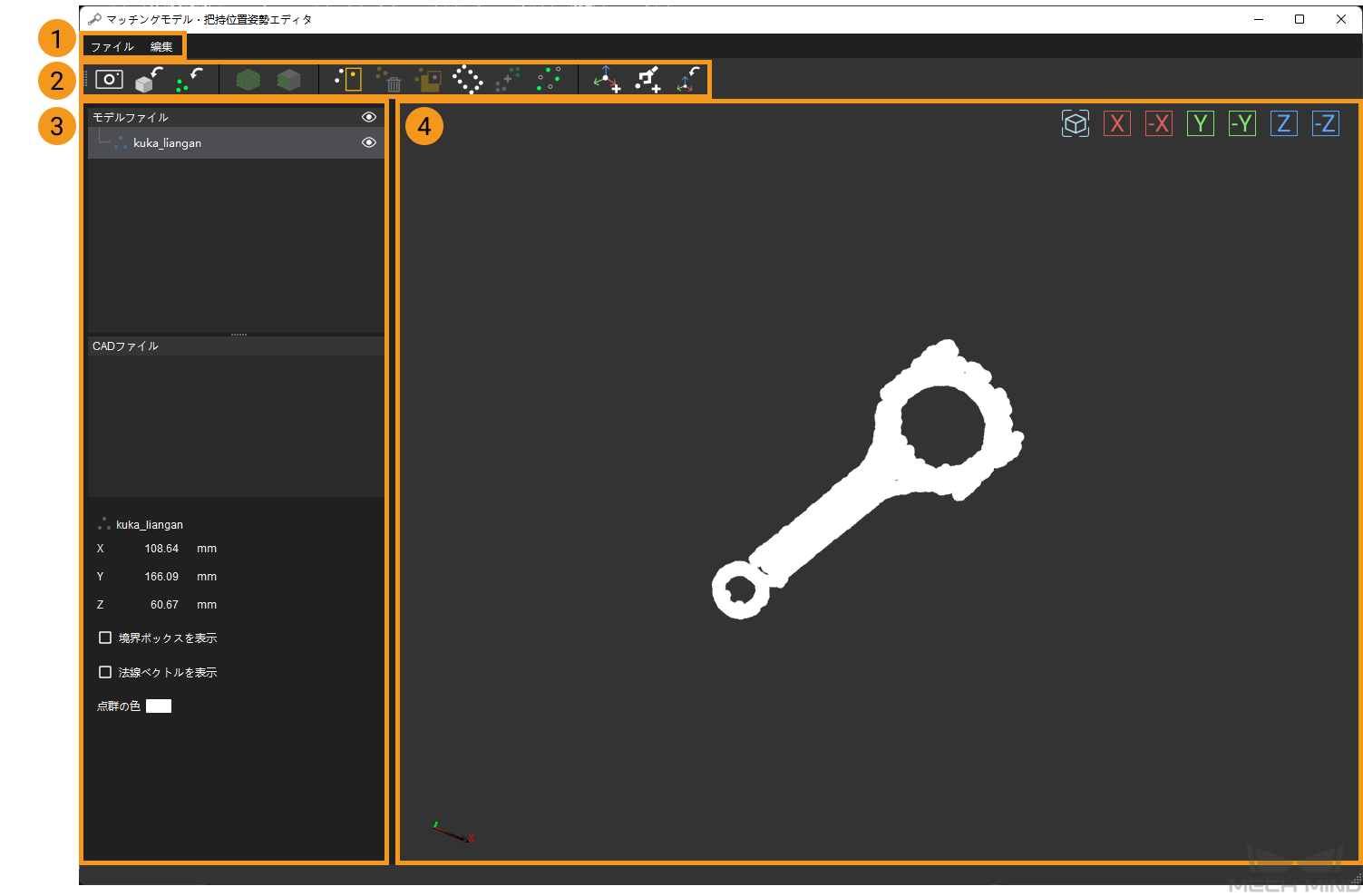Set view to negative Y axis
The height and width of the screenshot is (896, 1363).
click(1242, 123)
